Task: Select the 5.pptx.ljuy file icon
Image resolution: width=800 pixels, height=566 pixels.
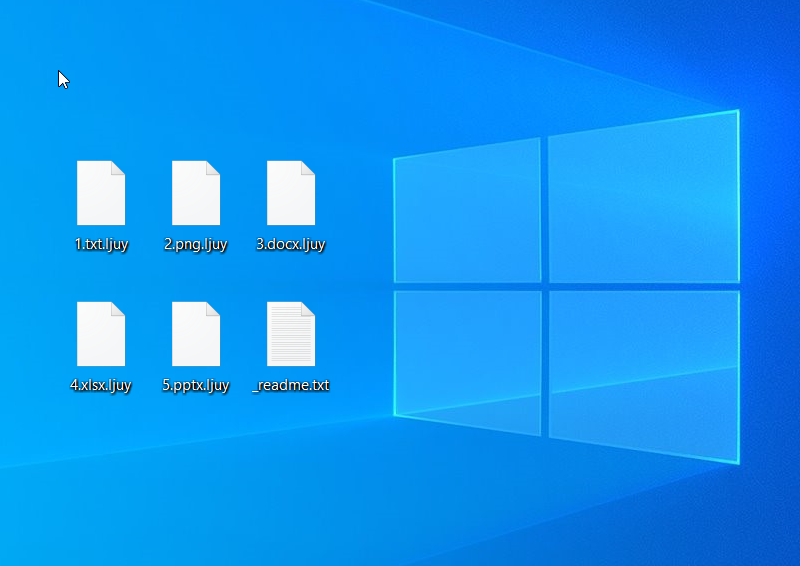Action: coord(196,334)
